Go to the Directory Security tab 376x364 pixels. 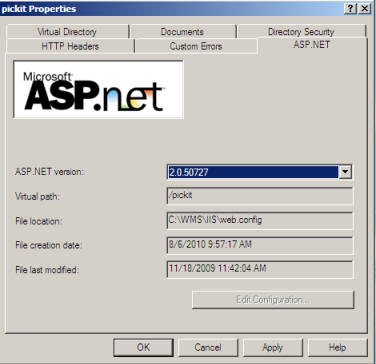click(301, 32)
